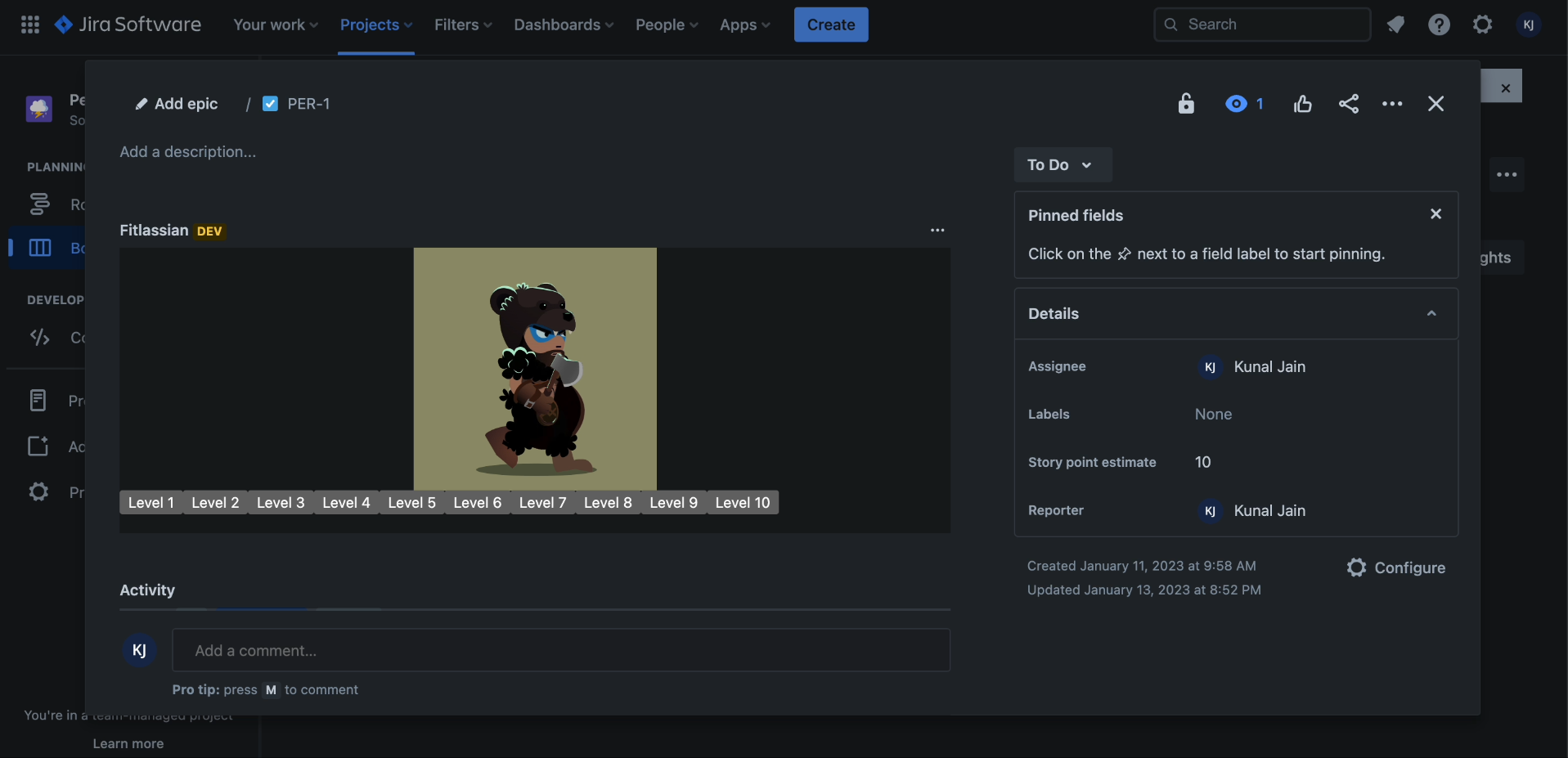This screenshot has width=1568, height=758.
Task: Open the help question mark icon
Action: pyautogui.click(x=1439, y=25)
